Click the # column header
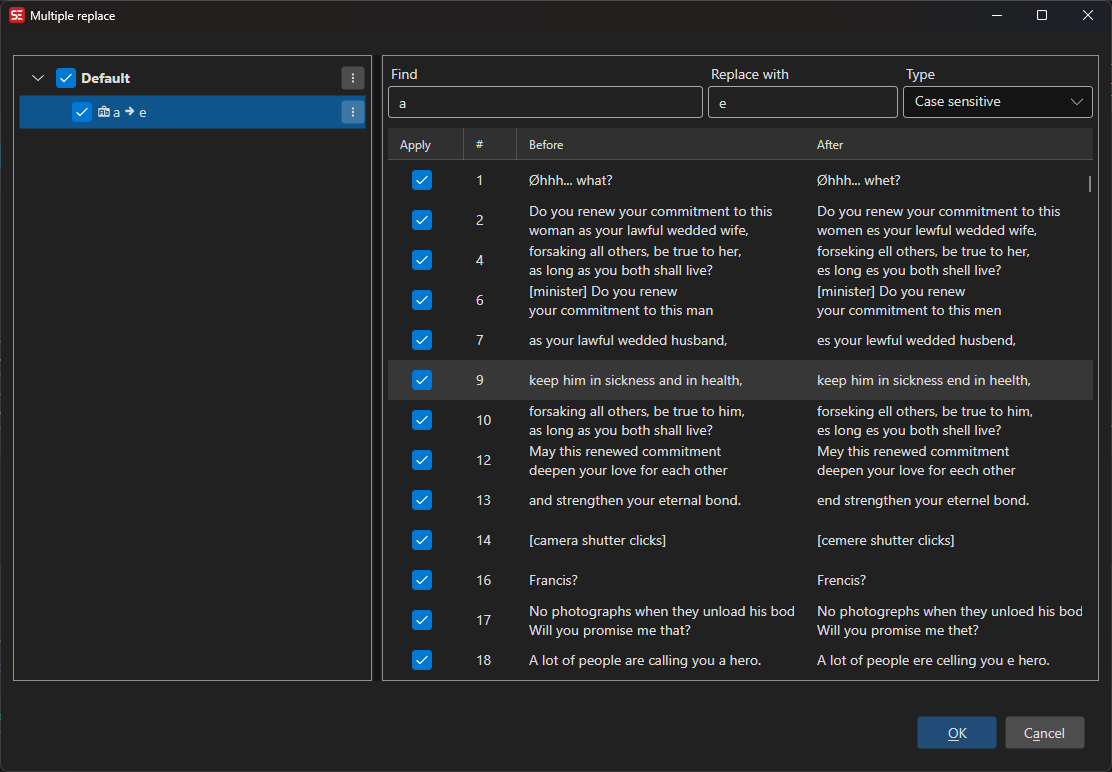This screenshot has width=1112, height=772. [x=480, y=145]
